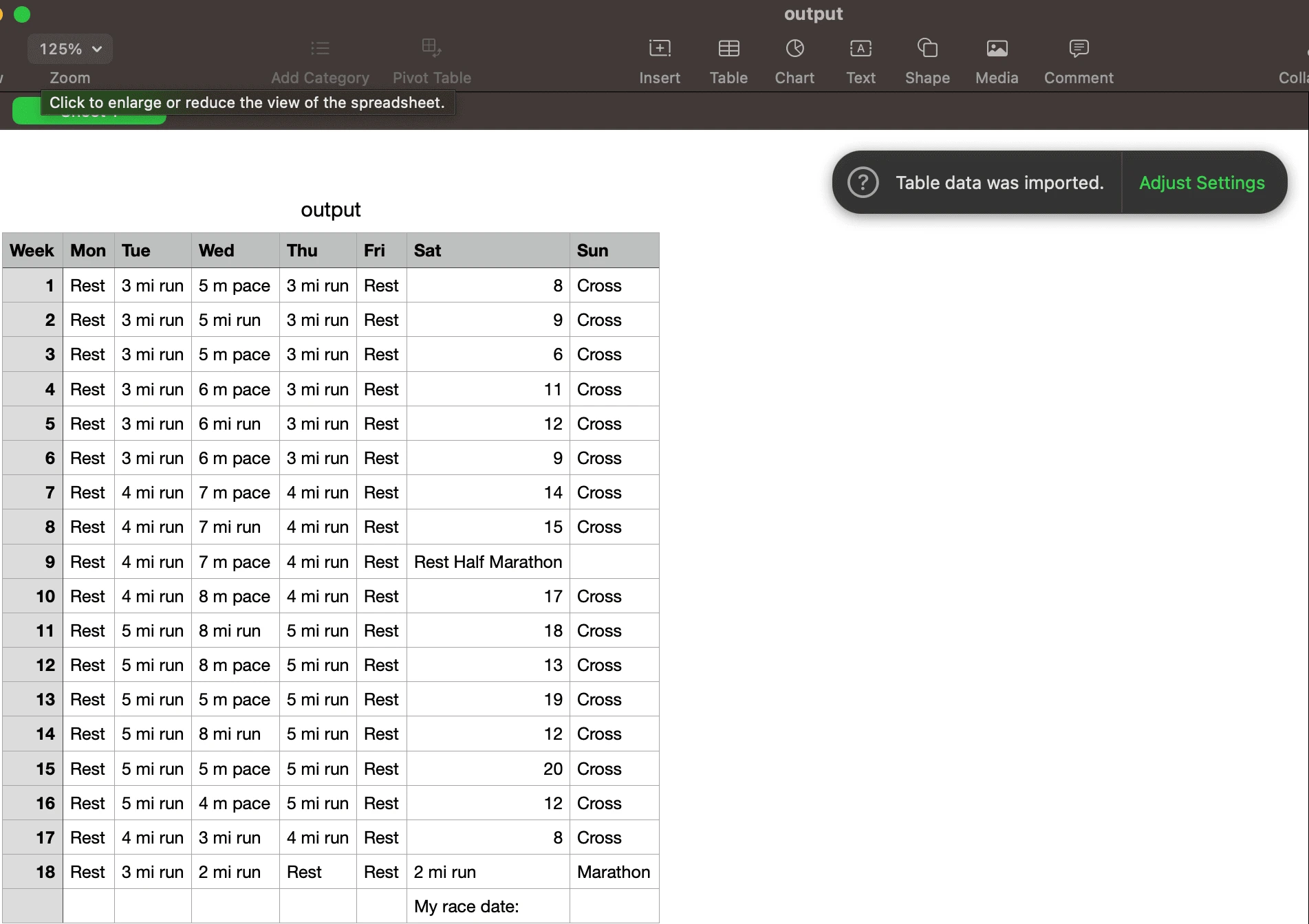Click week 4 Sat cell with 11
Image resolution: width=1309 pixels, height=924 pixels.
(x=488, y=389)
